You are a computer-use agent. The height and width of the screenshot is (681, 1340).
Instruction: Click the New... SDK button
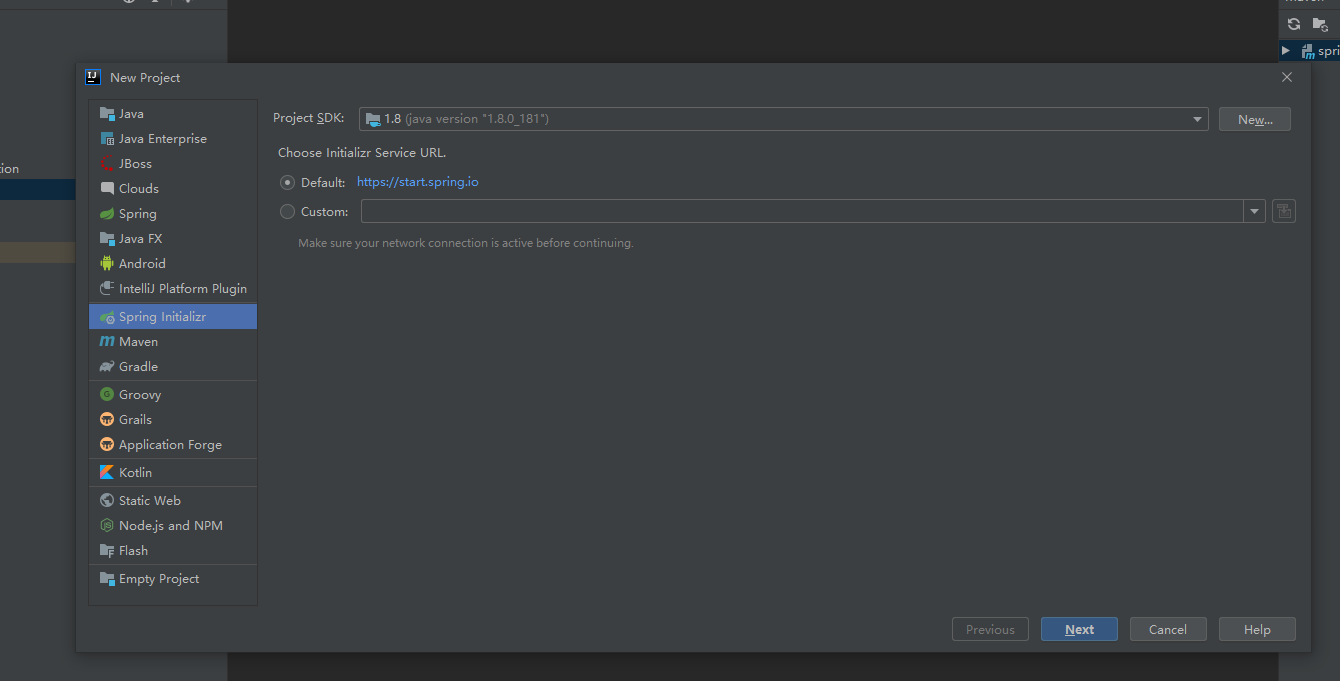click(1255, 119)
